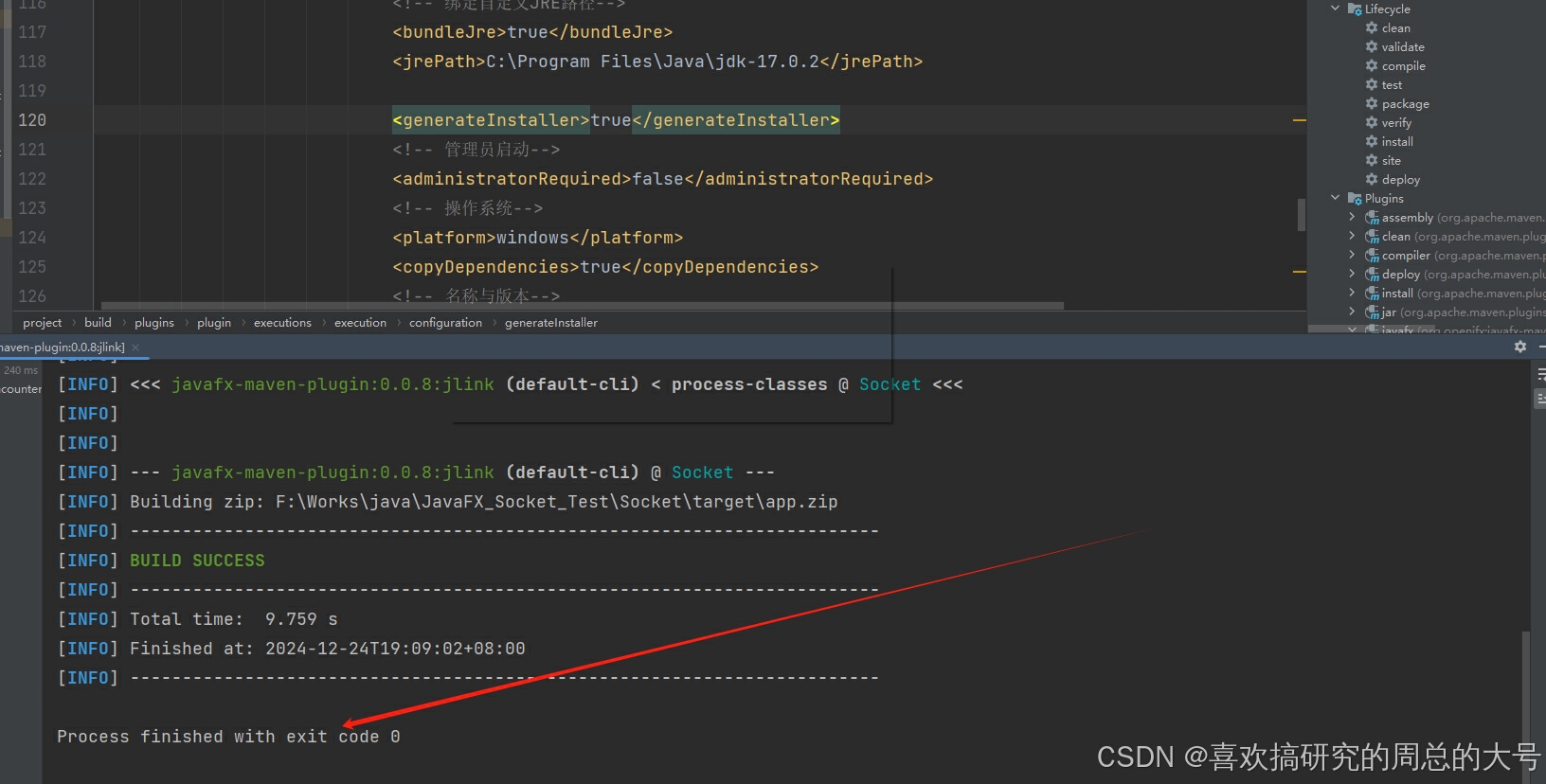This screenshot has width=1546, height=784.
Task: Collapse the Plugins node in Maven
Action: [x=1336, y=198]
